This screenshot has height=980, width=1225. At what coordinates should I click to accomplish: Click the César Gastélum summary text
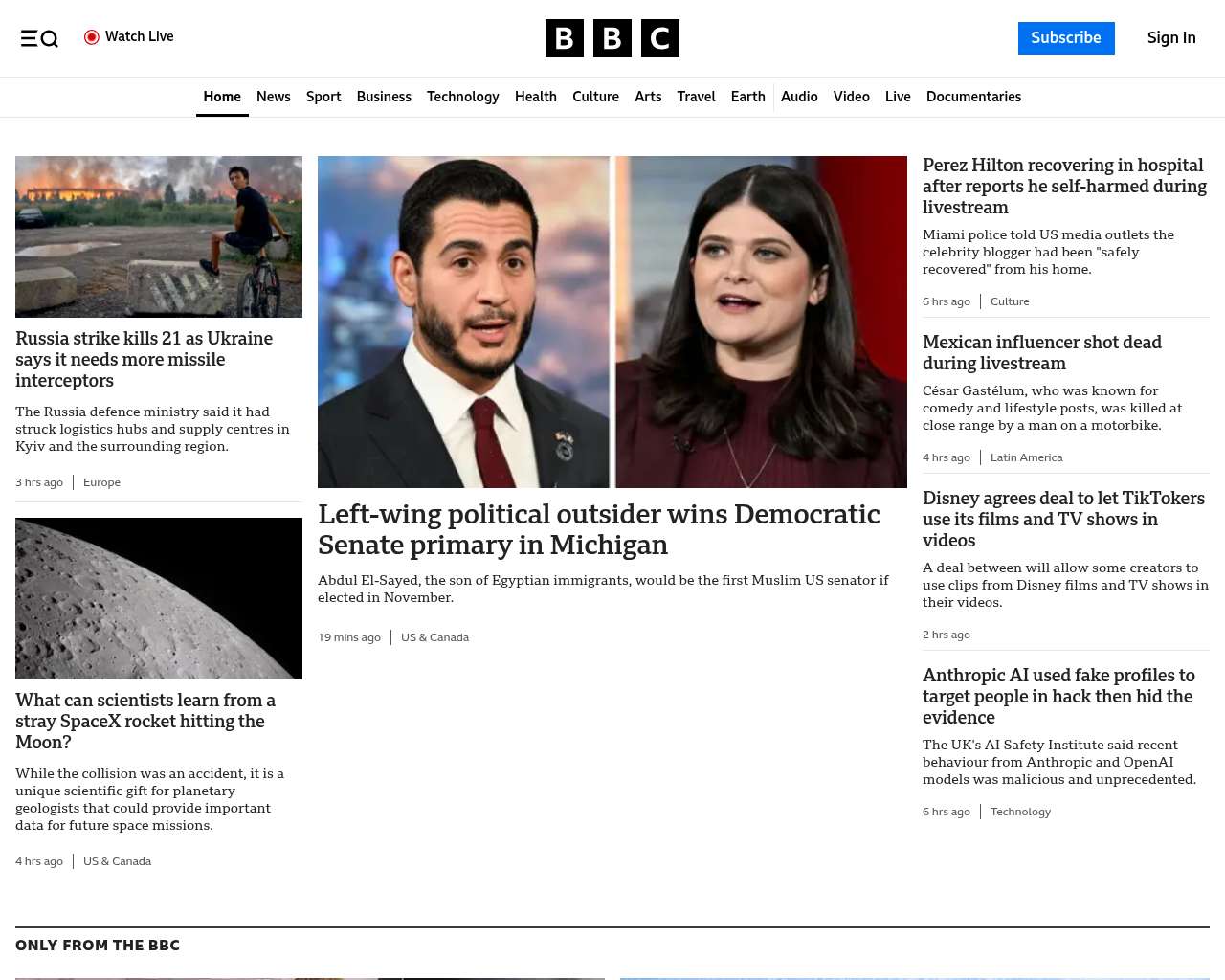pos(1052,408)
